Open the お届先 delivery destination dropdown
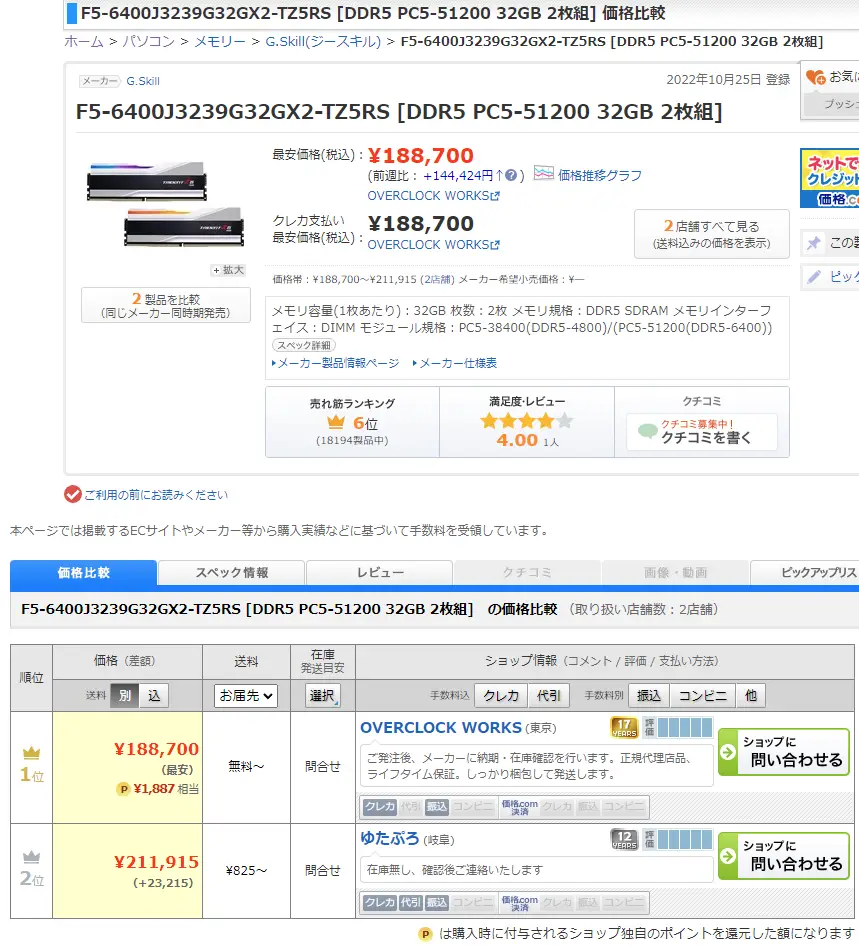The width and height of the screenshot is (859, 946). pyautogui.click(x=246, y=695)
